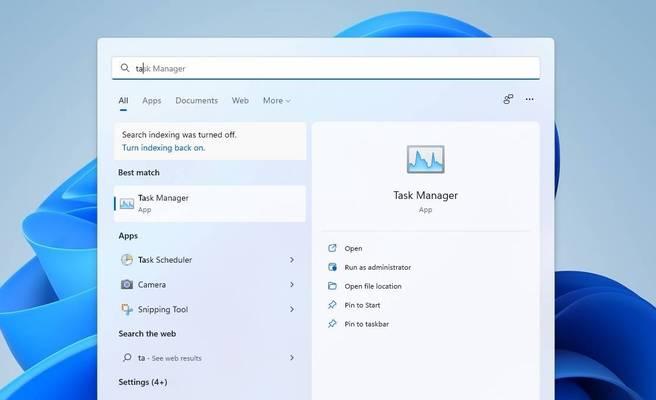Click the Pin to Start pin icon
The height and width of the screenshot is (400, 656).
332,305
